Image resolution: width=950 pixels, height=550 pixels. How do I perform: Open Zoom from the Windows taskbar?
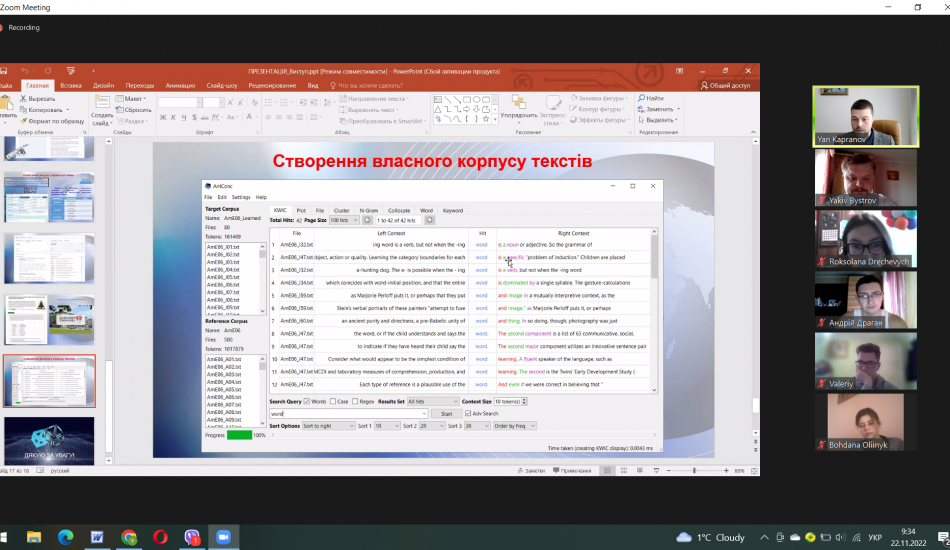pos(222,537)
